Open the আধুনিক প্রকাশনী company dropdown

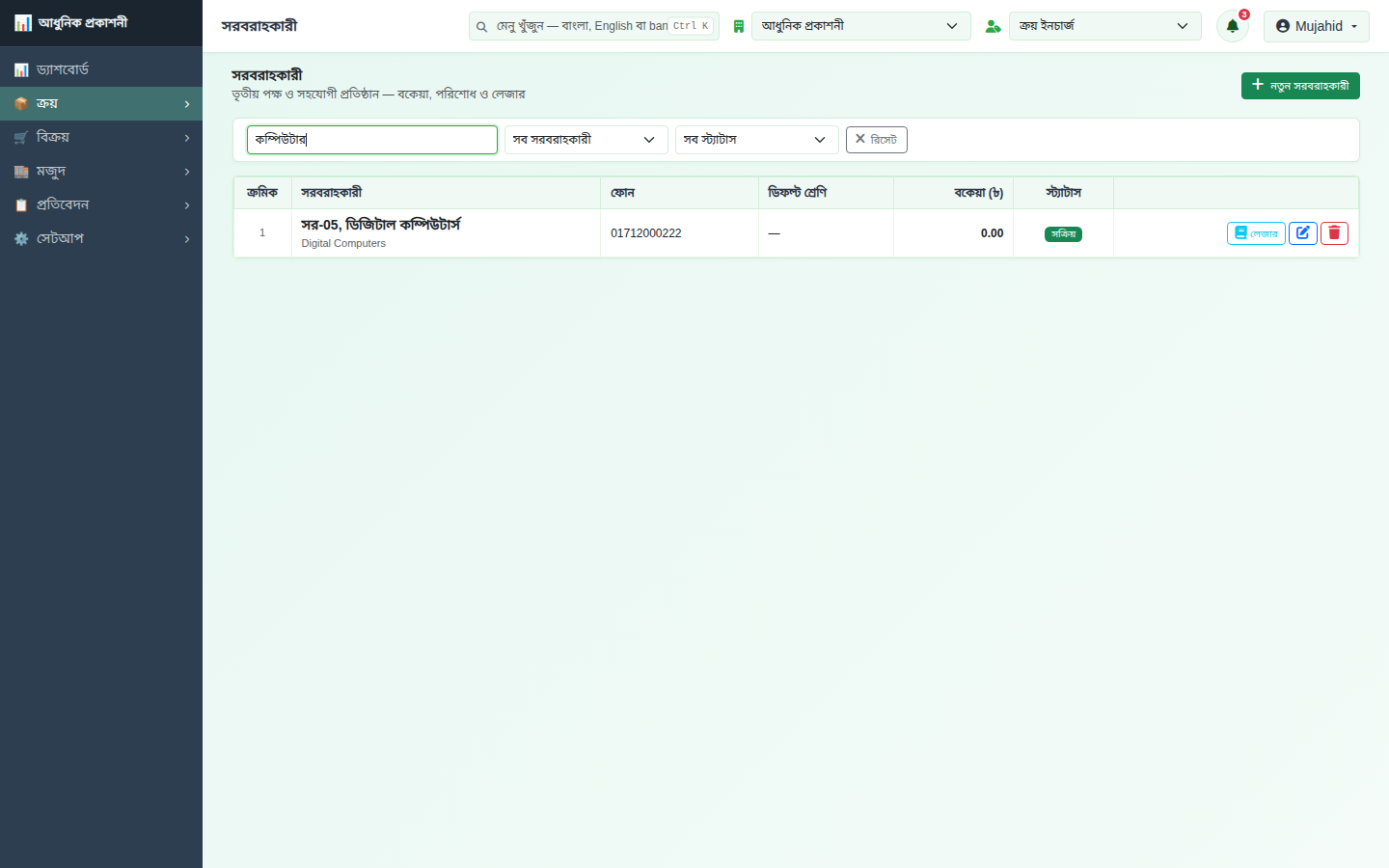click(860, 26)
